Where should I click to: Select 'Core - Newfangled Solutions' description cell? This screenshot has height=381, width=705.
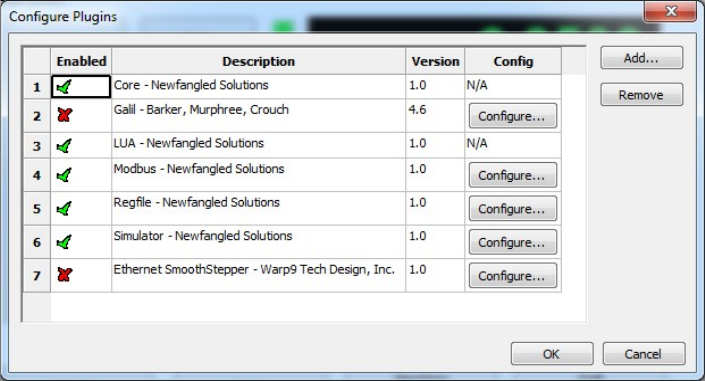259,87
